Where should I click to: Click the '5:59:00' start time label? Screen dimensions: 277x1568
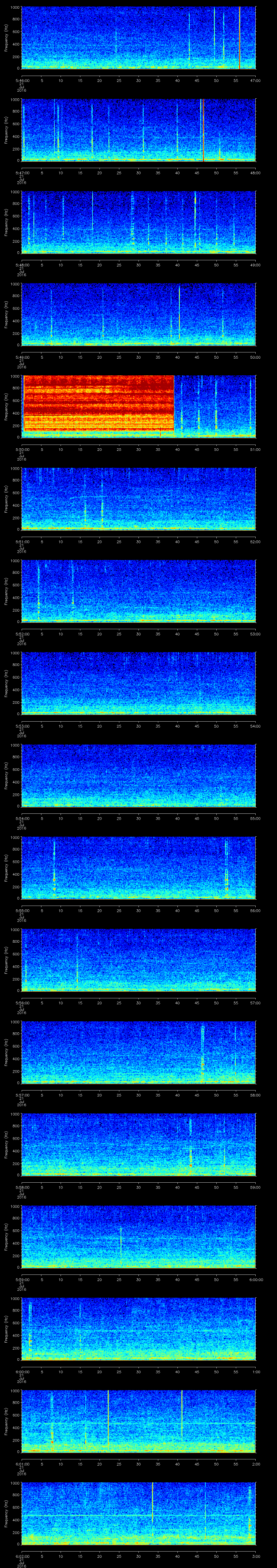pos(22,1279)
